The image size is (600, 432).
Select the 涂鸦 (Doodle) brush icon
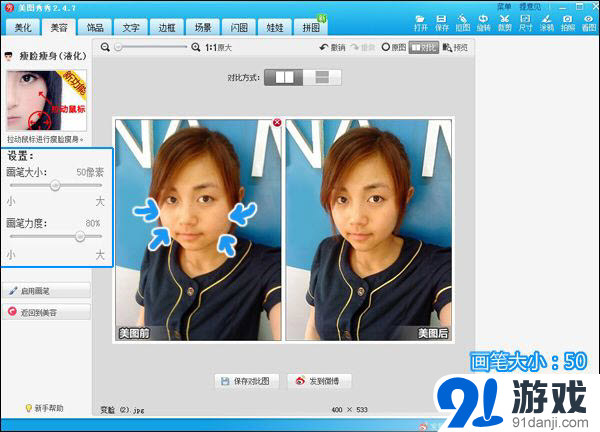(x=547, y=23)
